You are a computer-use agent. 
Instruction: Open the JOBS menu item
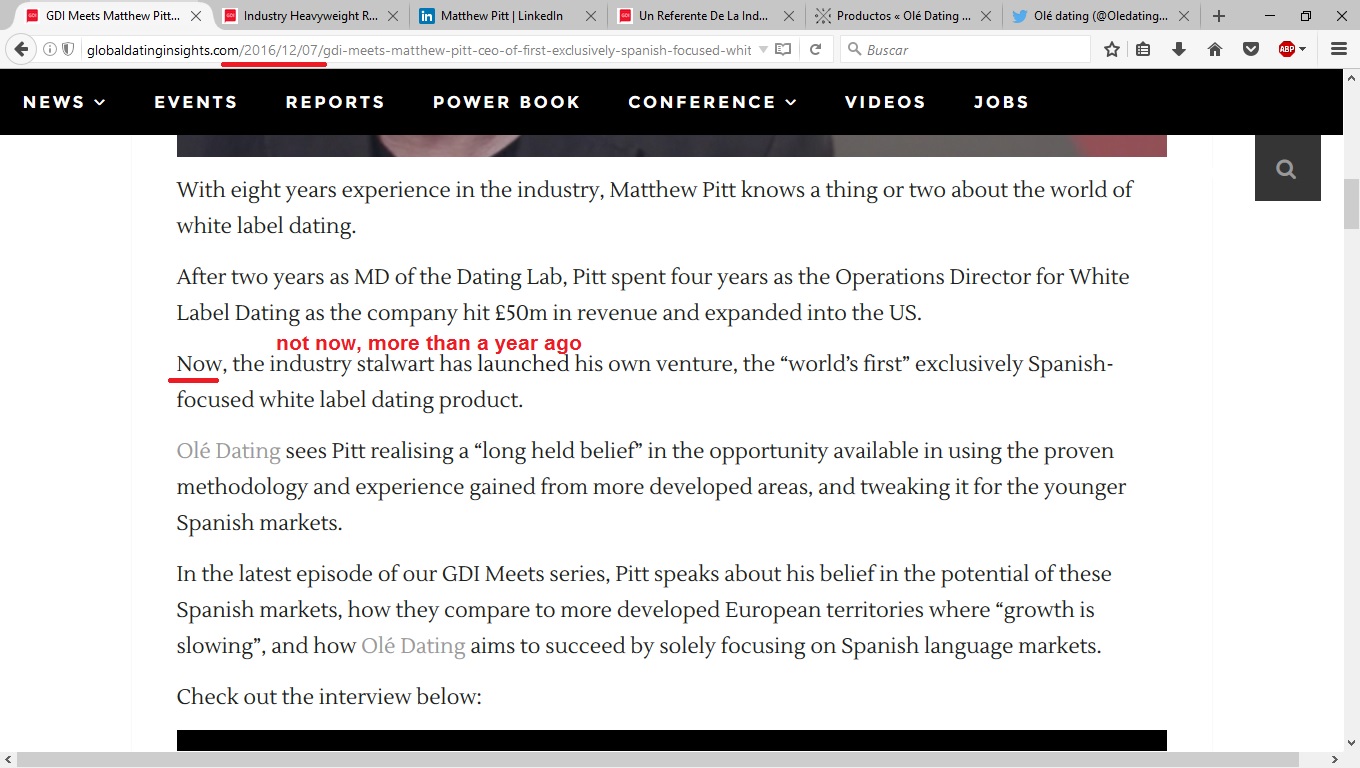(x=1001, y=102)
